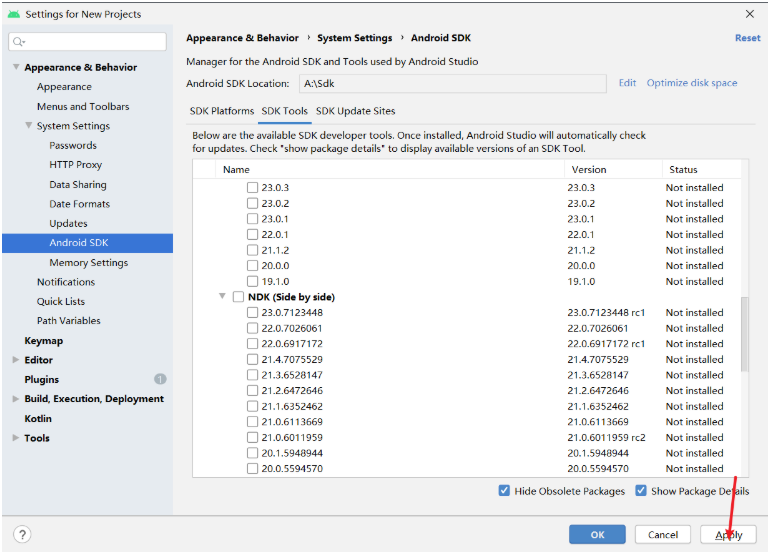This screenshot has width=771, height=552.
Task: Check the NDK 20.0.5594570 checkbox
Action: 252,468
